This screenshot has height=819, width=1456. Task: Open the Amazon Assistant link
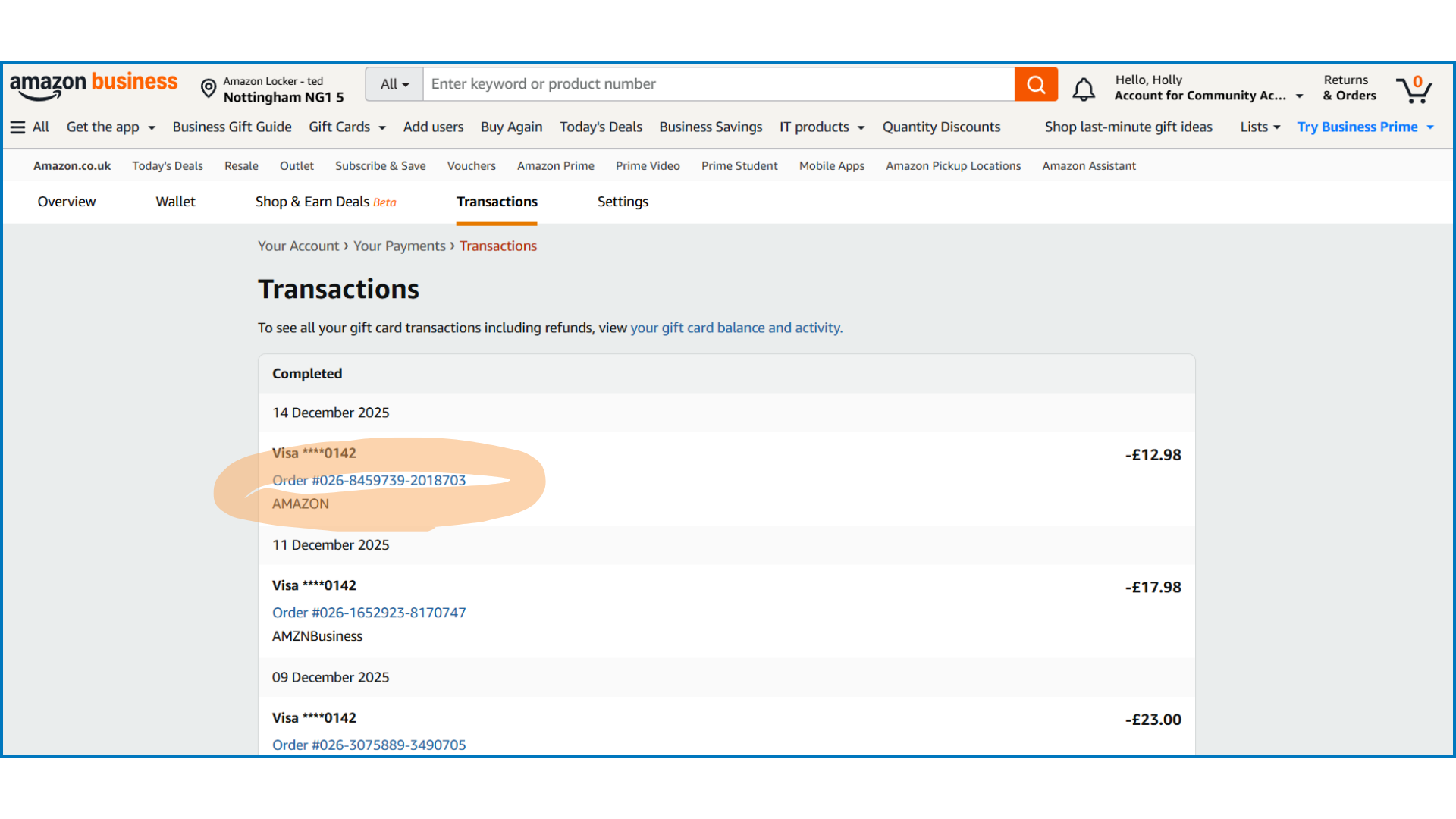point(1089,165)
